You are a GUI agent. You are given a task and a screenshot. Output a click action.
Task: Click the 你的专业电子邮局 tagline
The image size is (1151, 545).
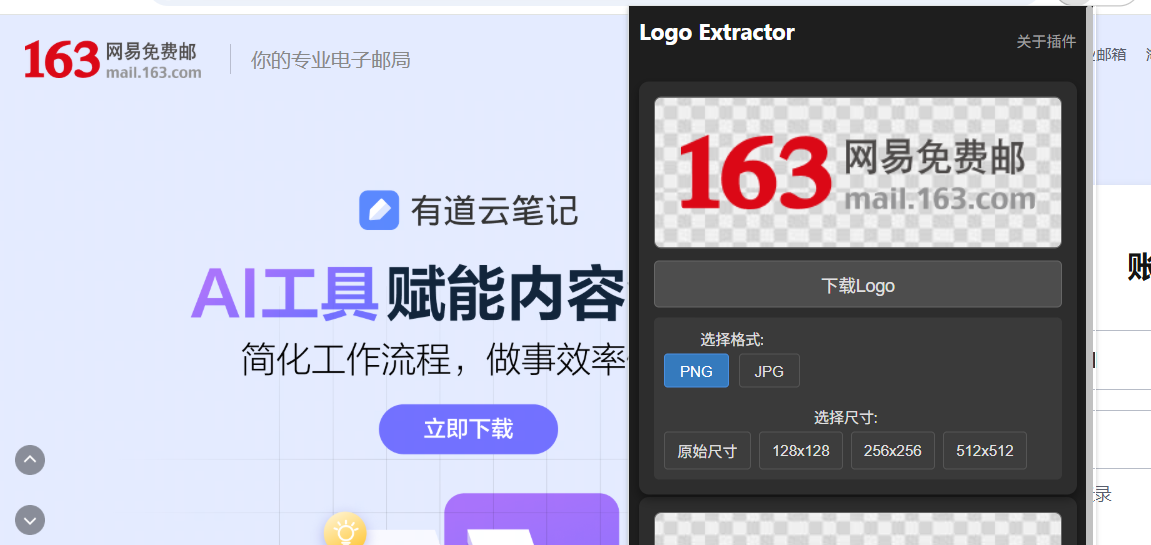pos(330,60)
